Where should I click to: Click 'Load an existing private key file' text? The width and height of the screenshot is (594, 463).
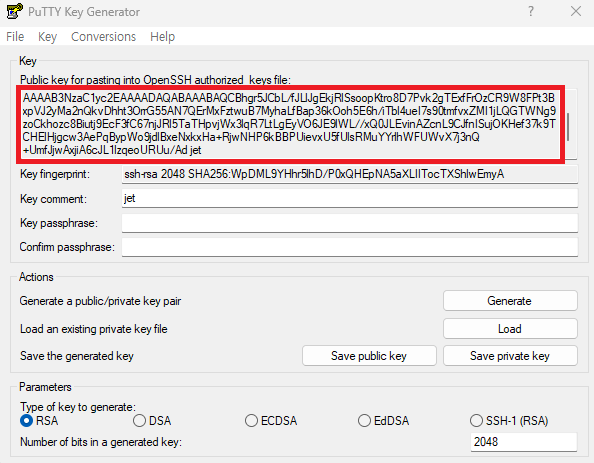94,329
